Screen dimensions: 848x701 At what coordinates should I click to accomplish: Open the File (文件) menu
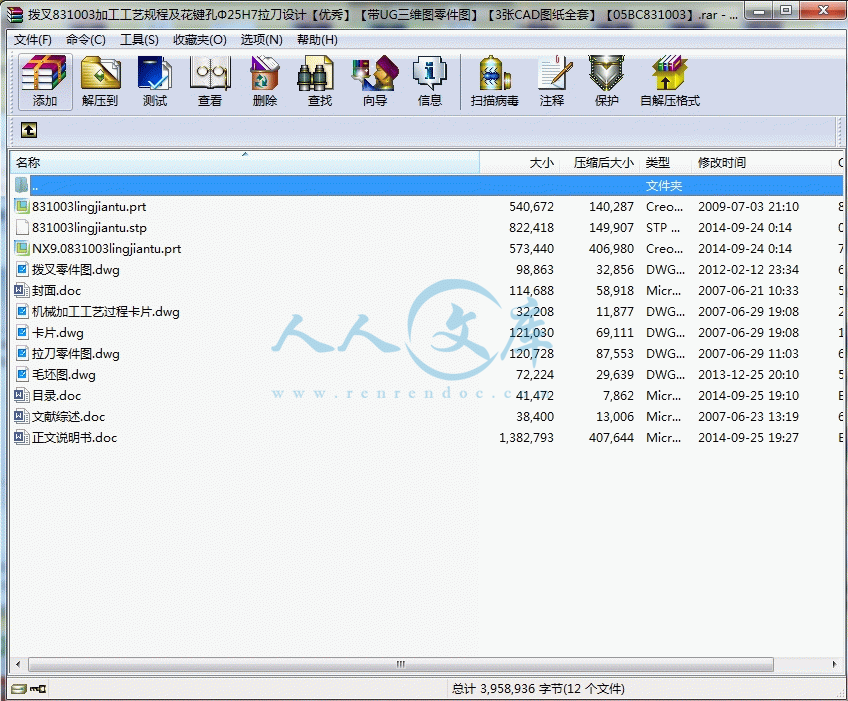point(32,39)
